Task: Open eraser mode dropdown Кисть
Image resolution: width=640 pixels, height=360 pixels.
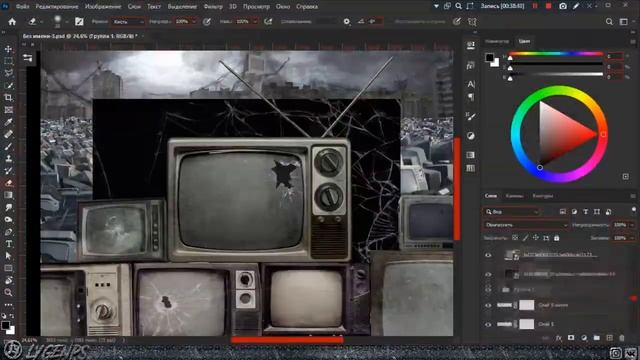Action: tap(128, 22)
